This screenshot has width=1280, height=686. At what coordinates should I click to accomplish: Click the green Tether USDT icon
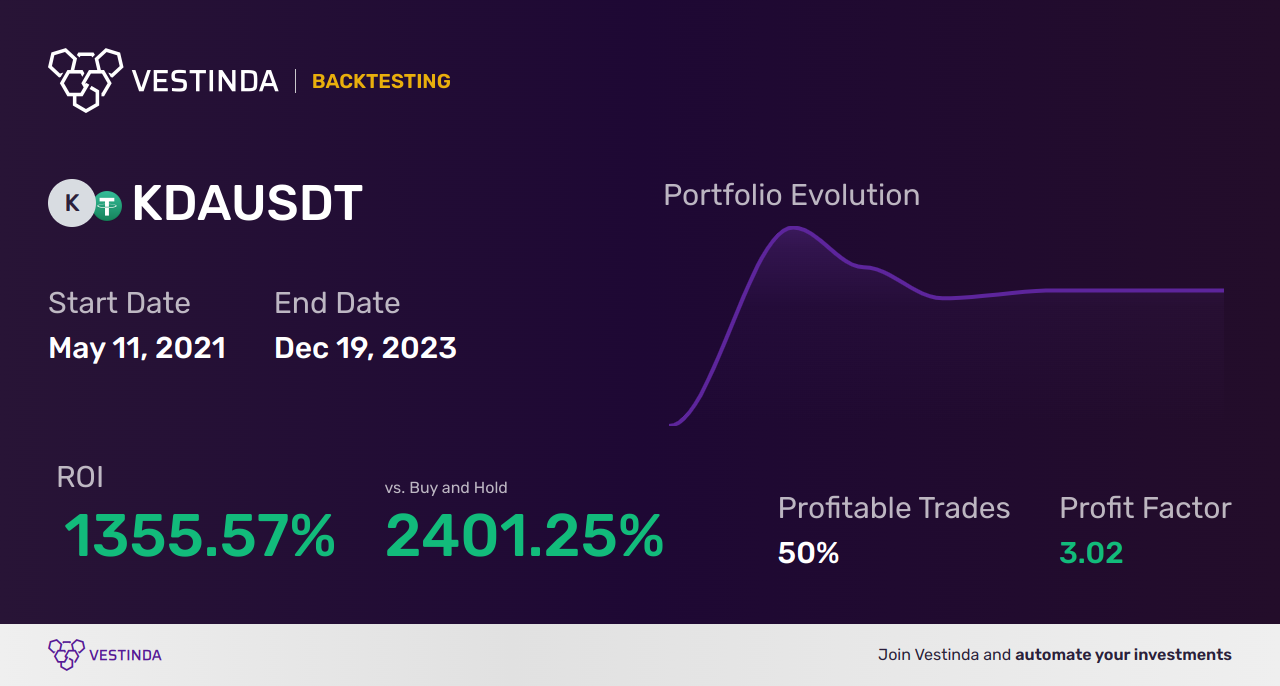pyautogui.click(x=107, y=205)
